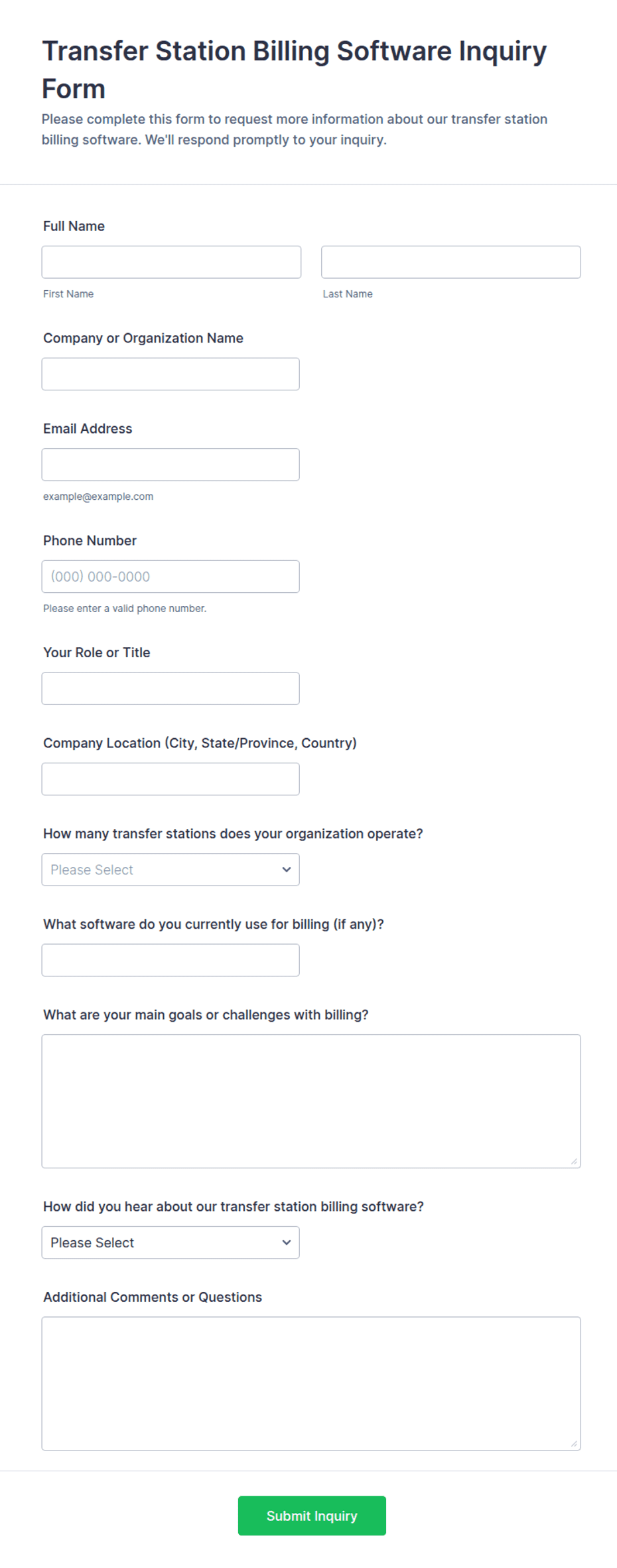Click the Phone Number label

click(90, 540)
